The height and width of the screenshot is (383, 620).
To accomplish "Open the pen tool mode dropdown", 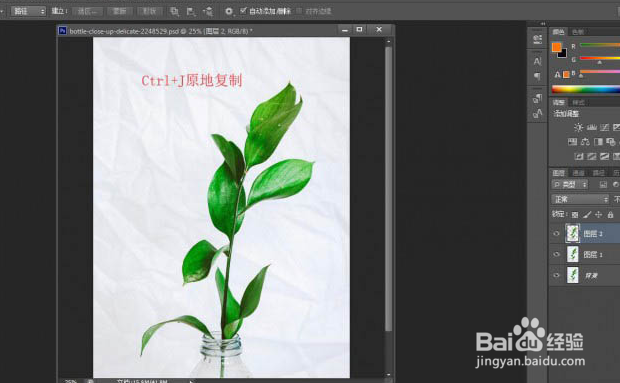I will coord(28,11).
